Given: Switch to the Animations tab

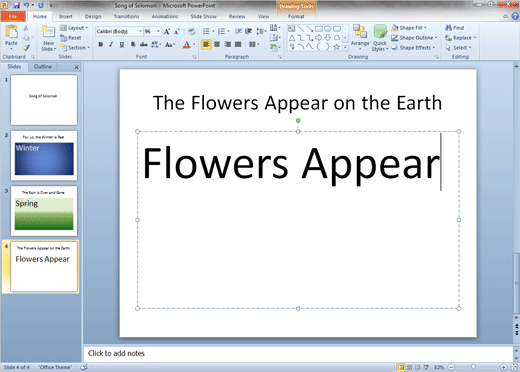Looking at the screenshot, I should tap(165, 16).
